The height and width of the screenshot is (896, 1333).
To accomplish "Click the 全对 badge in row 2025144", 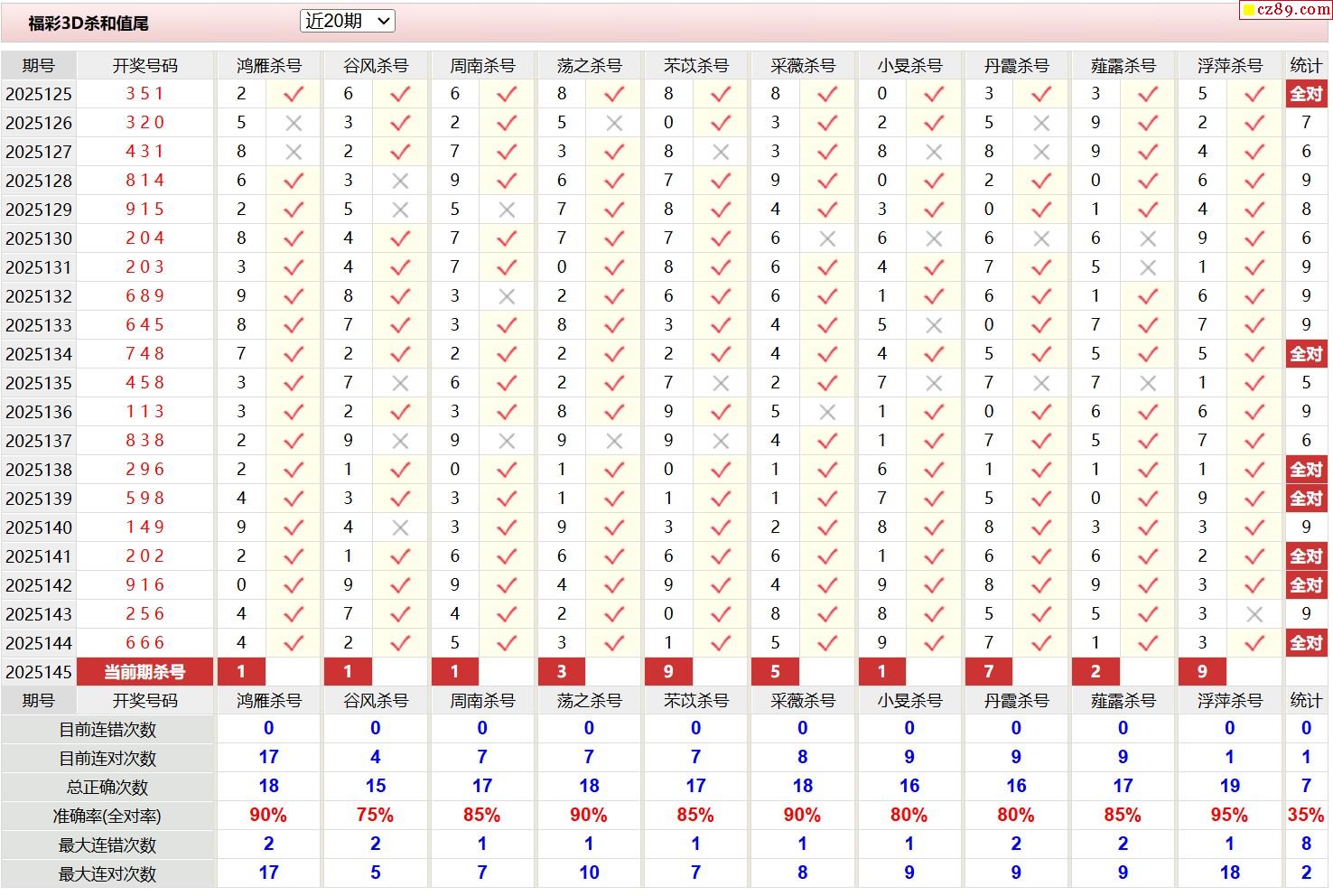I will tap(1306, 643).
